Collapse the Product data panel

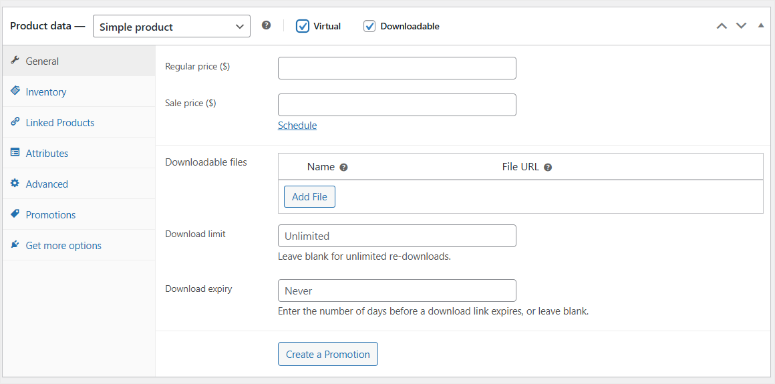pos(761,26)
